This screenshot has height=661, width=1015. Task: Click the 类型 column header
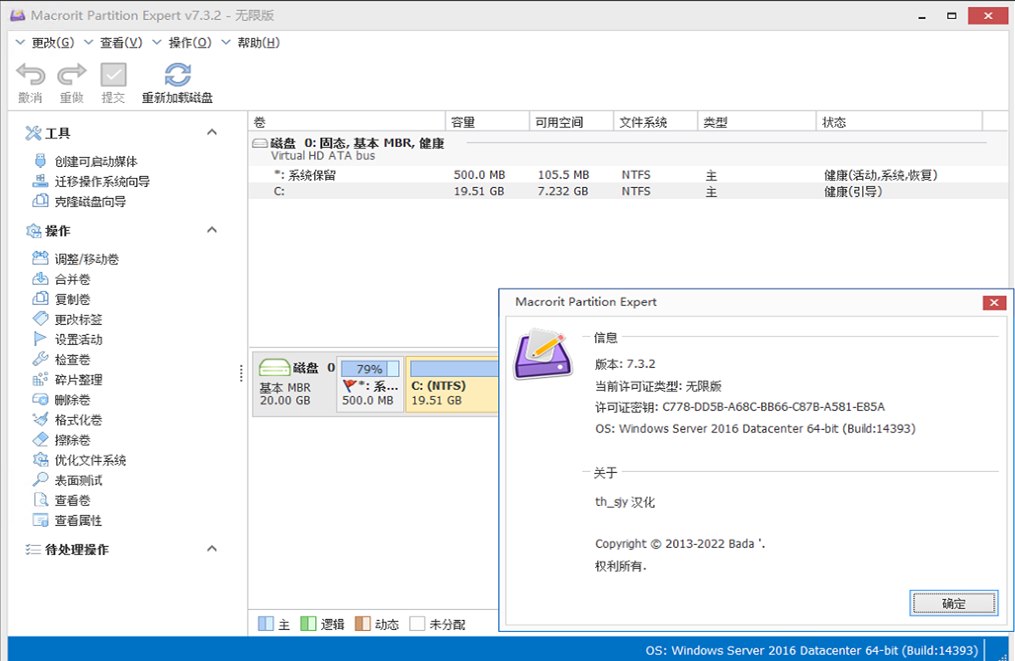tap(757, 122)
